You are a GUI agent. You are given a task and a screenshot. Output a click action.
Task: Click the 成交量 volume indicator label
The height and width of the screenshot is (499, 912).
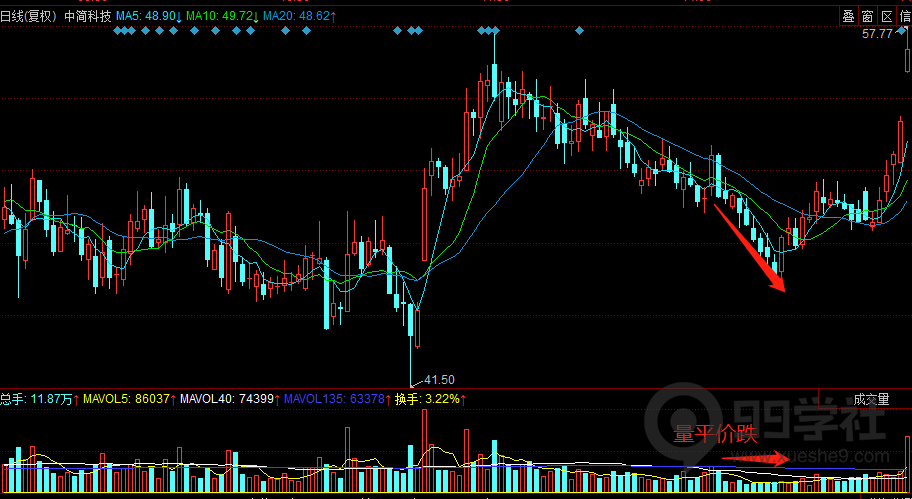(871, 399)
